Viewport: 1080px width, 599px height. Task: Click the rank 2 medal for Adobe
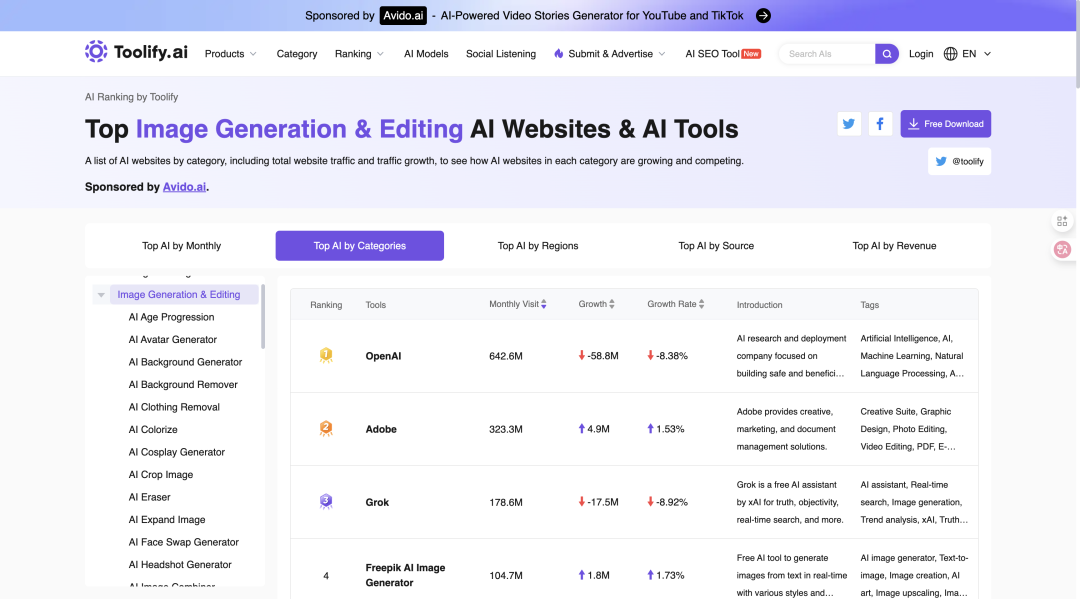tap(326, 429)
